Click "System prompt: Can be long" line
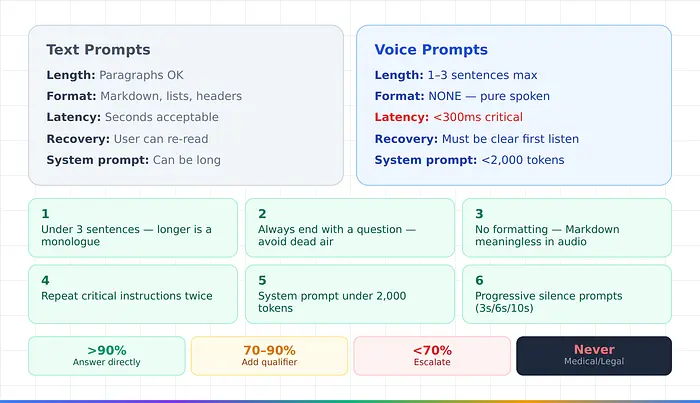 tap(133, 160)
